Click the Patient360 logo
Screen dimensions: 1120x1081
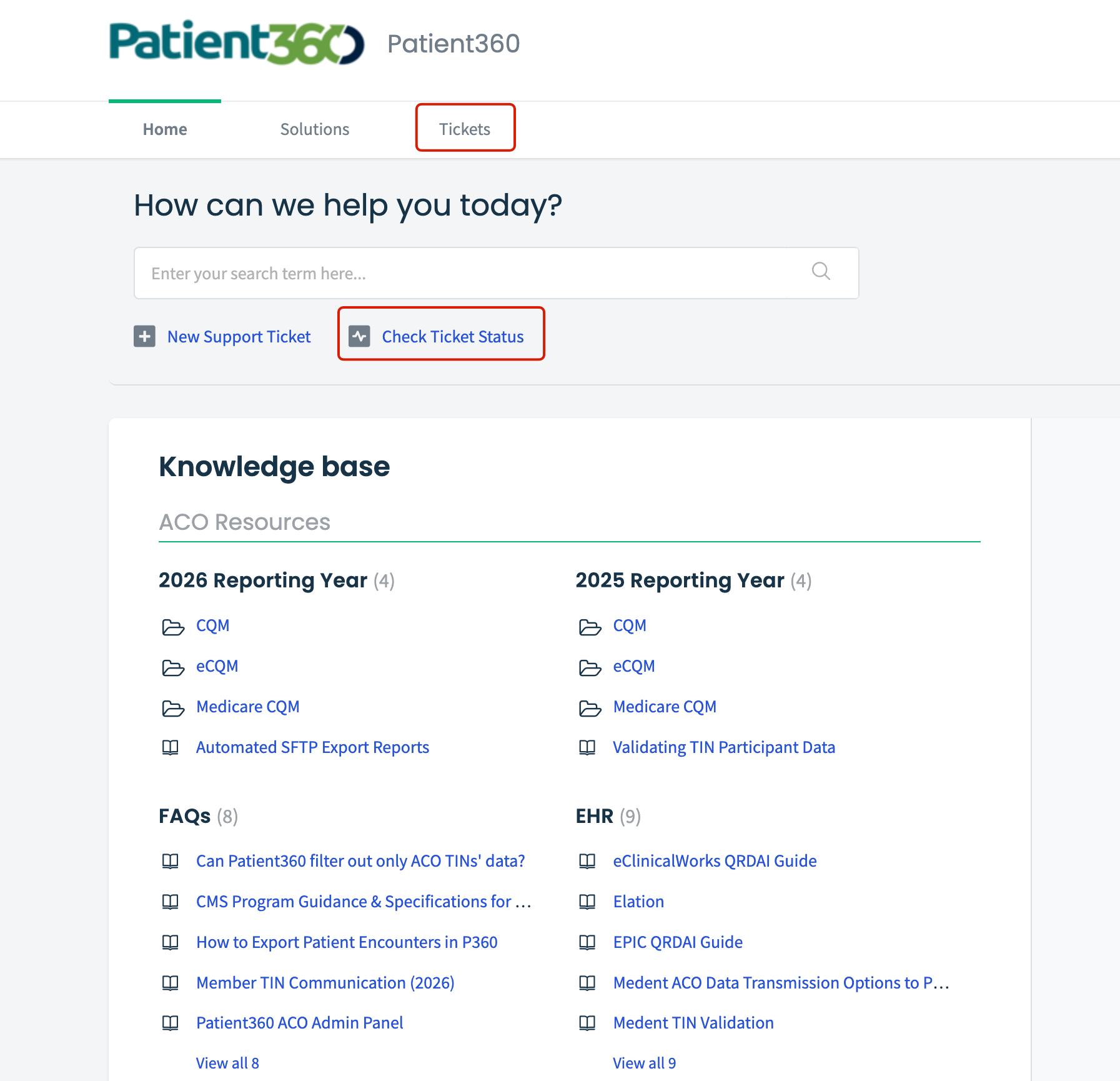click(237, 42)
